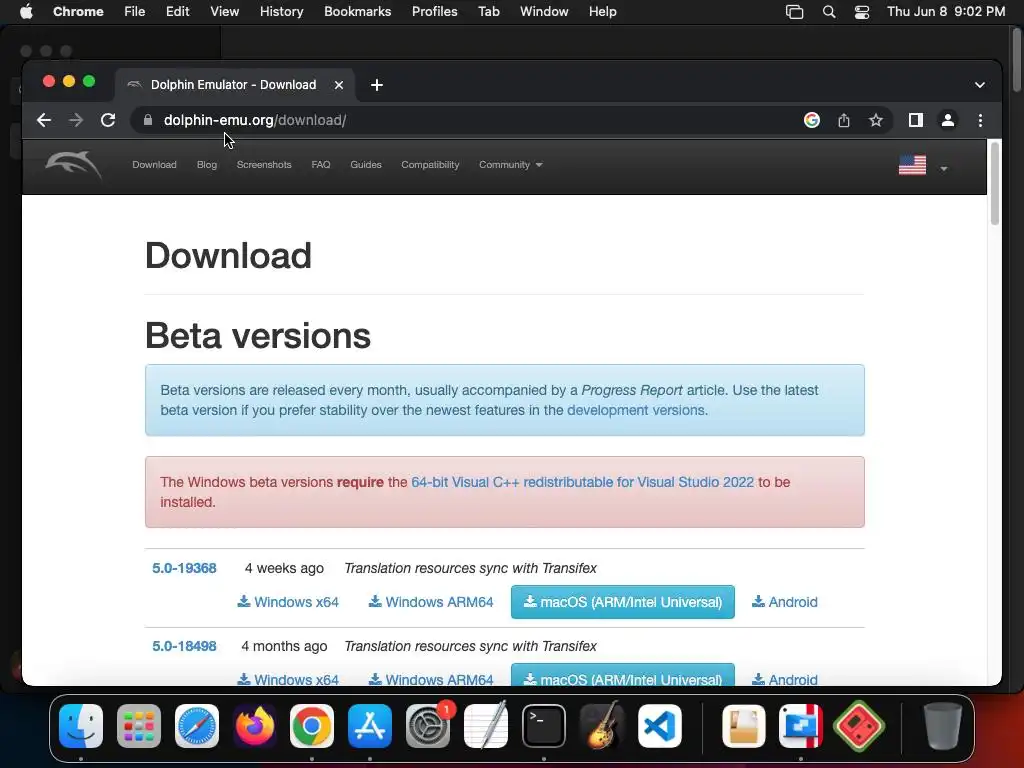
Task: Open a new tab with the plus button
Action: click(377, 85)
